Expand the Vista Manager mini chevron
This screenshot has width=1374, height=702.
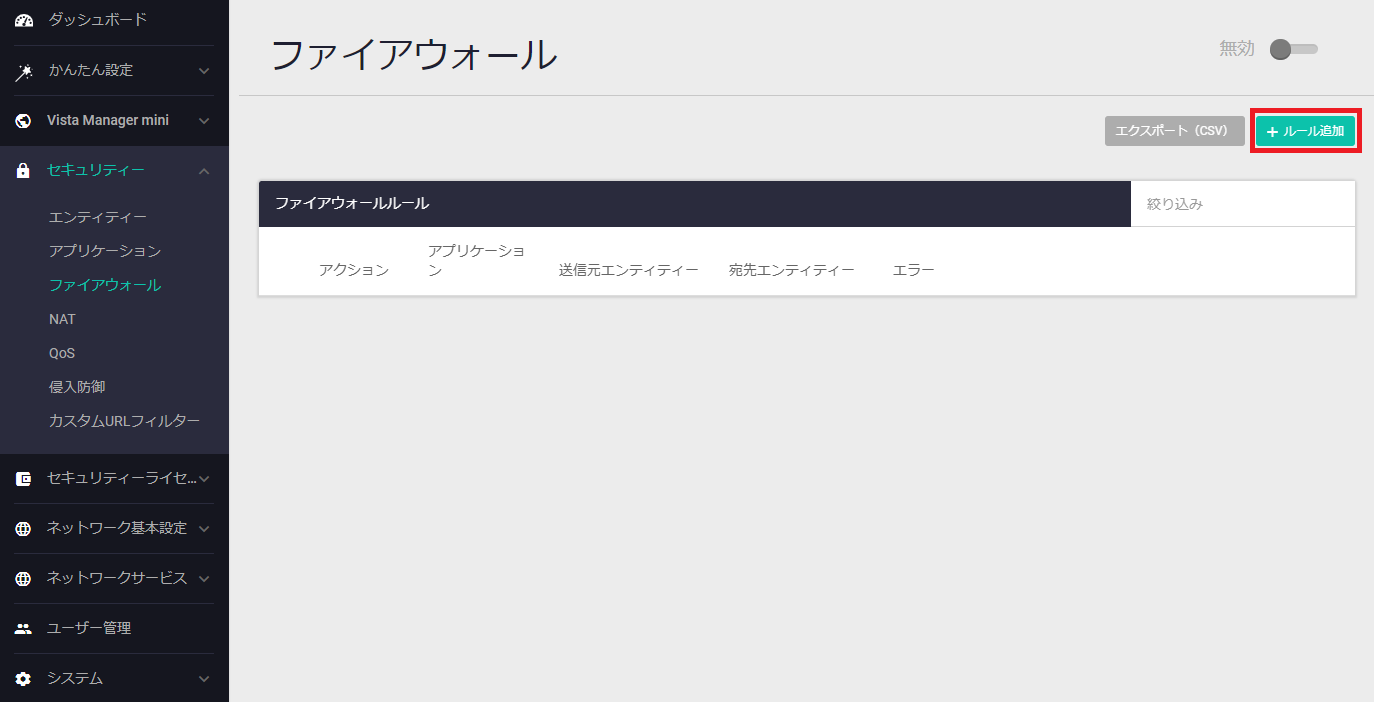(204, 121)
